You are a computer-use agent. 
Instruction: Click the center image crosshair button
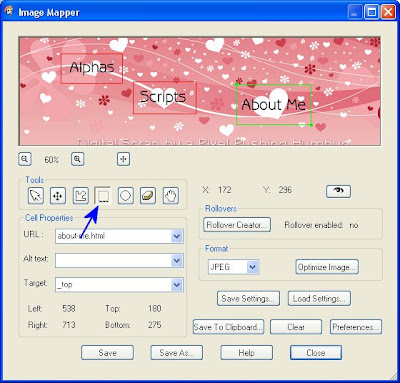(123, 159)
